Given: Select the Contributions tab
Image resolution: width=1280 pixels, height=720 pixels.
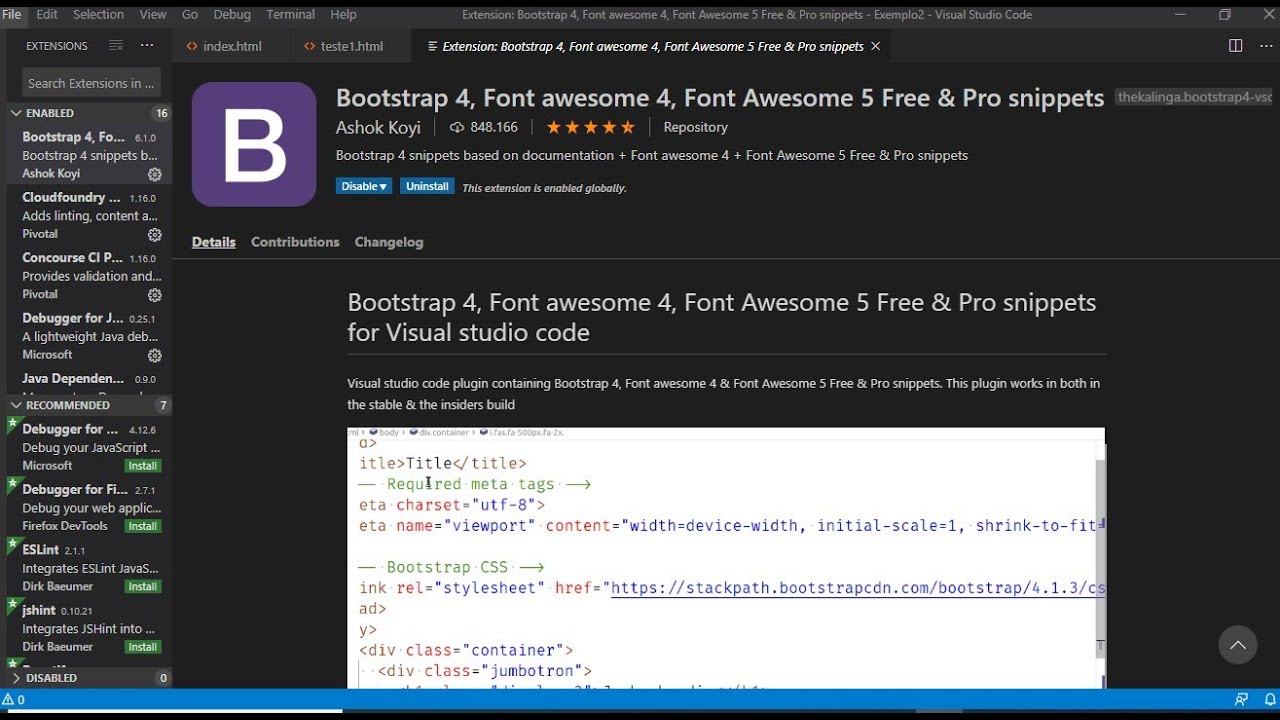Looking at the screenshot, I should click(x=295, y=242).
